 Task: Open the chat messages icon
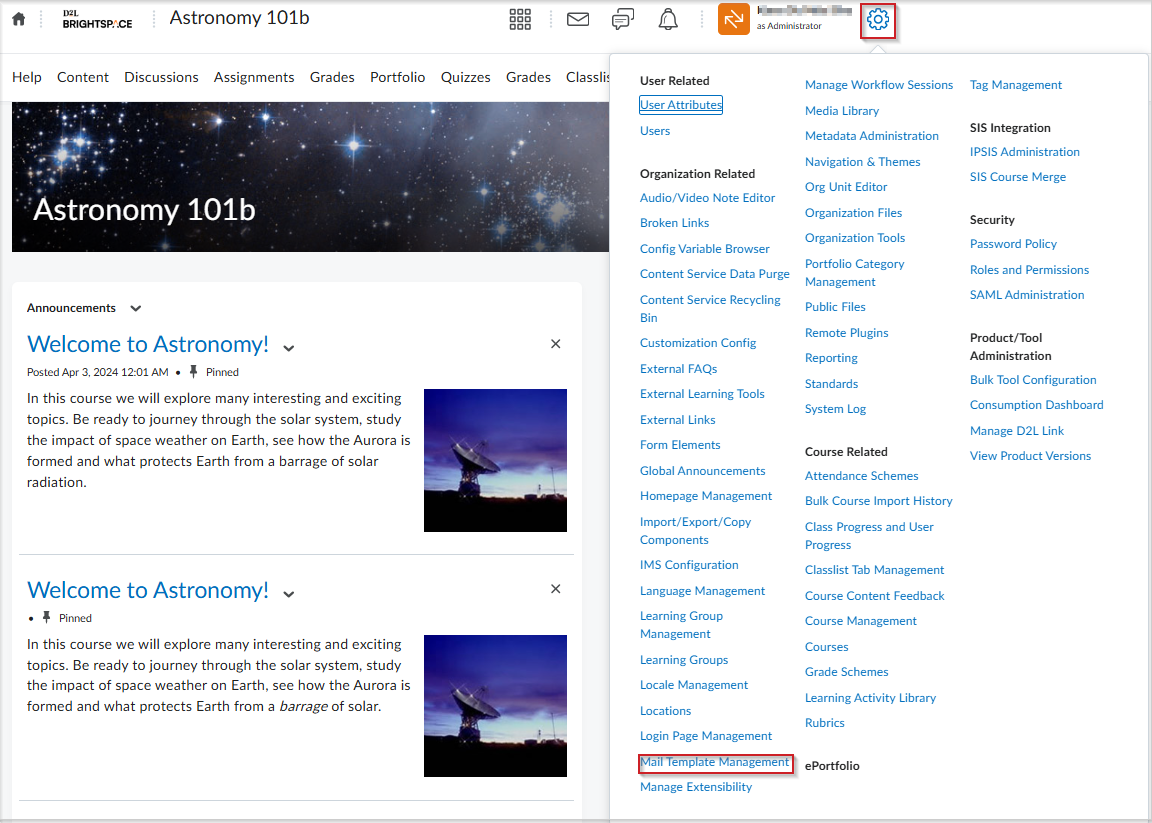tap(622, 18)
